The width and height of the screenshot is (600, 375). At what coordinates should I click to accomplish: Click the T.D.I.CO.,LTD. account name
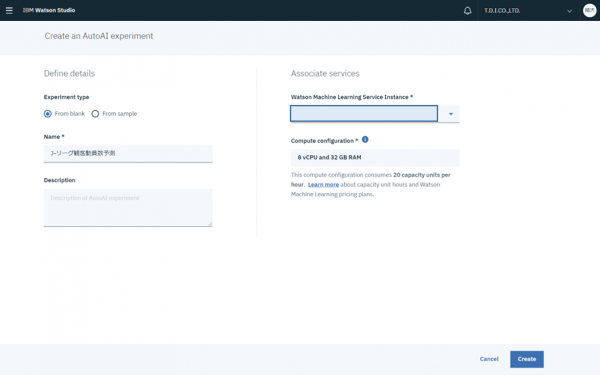(x=502, y=11)
